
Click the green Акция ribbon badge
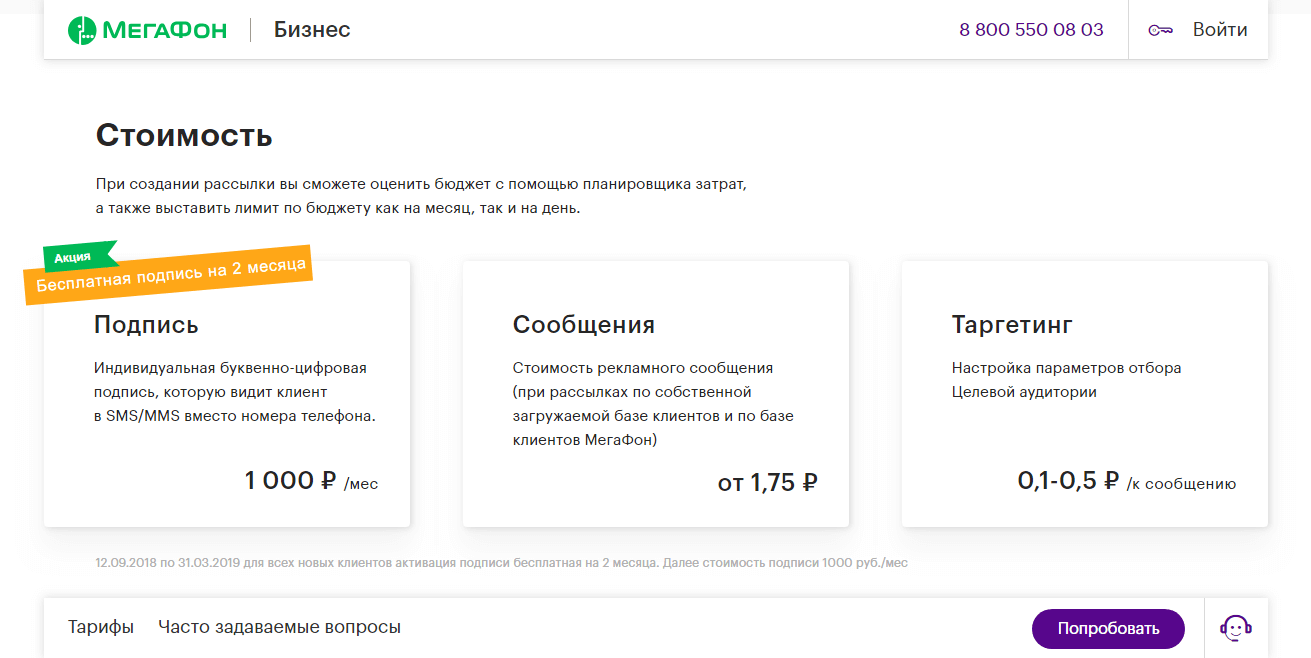tap(74, 257)
